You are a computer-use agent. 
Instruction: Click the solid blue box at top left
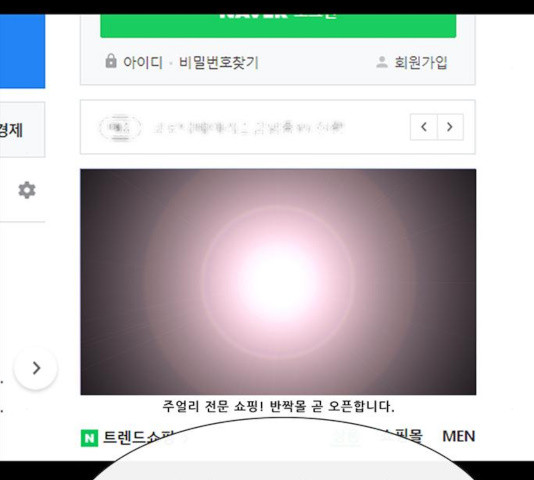click(x=22, y=51)
